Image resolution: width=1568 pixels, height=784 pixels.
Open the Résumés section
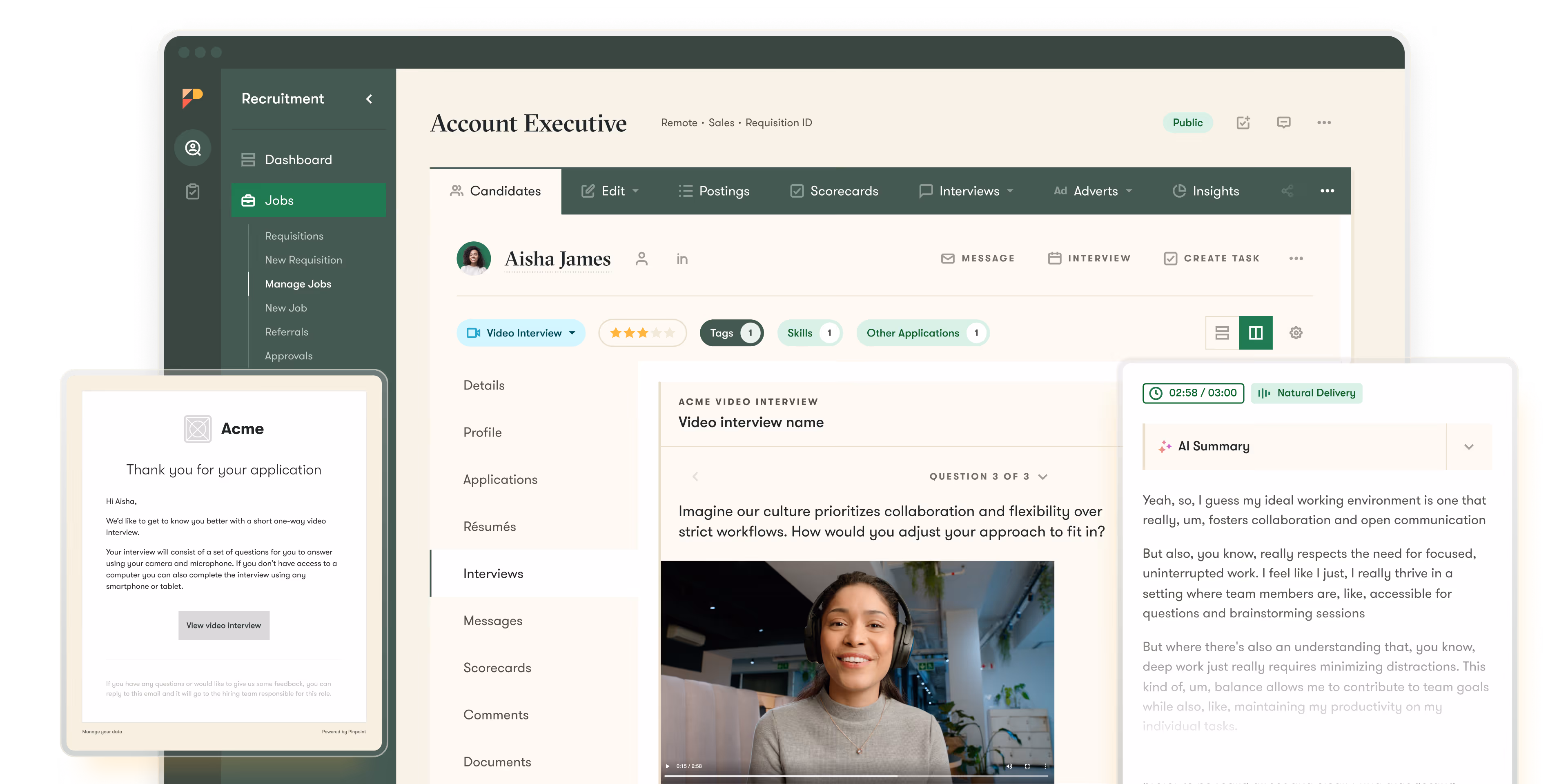534,526
